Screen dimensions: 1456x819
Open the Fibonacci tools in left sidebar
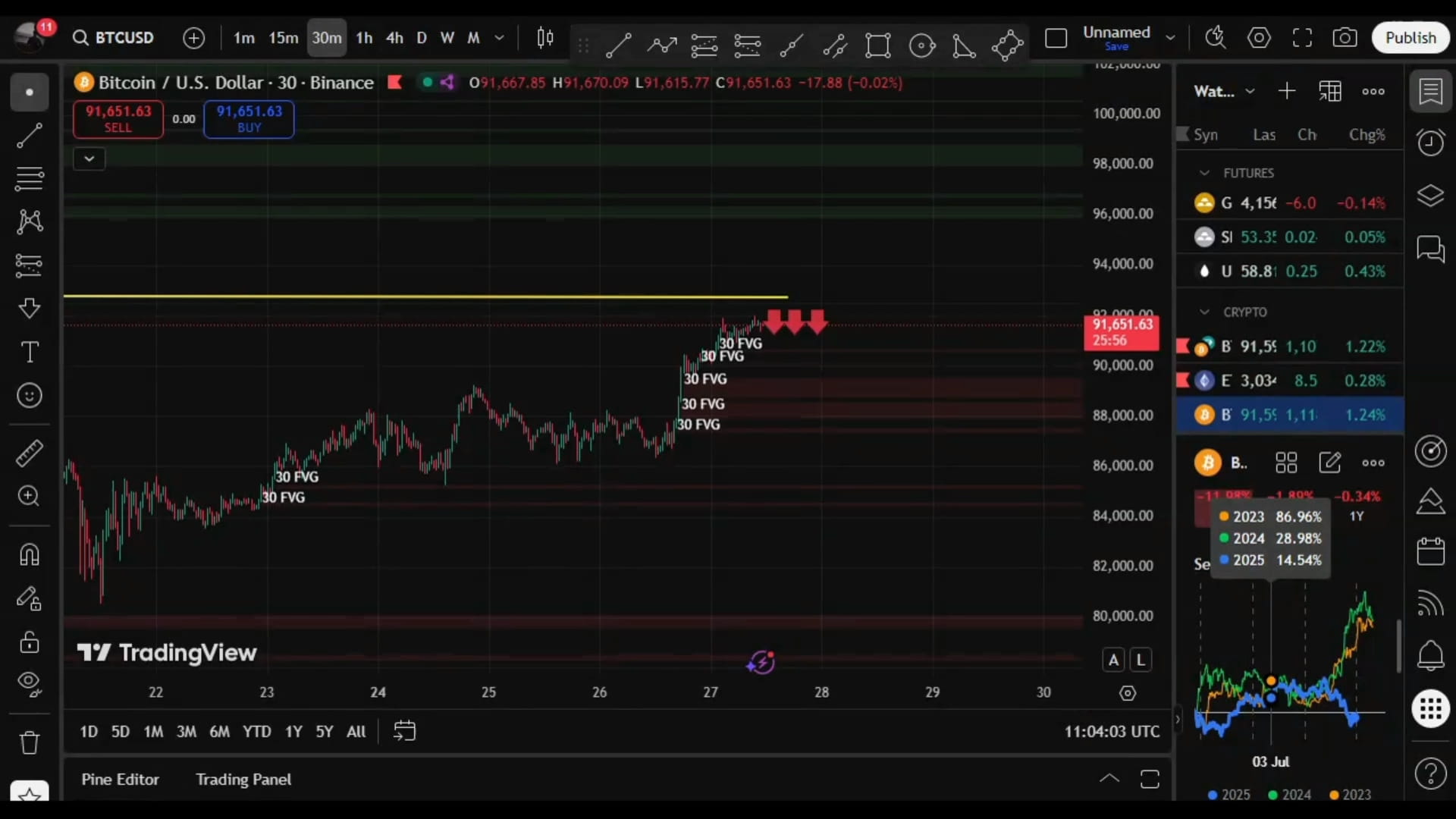(x=30, y=179)
